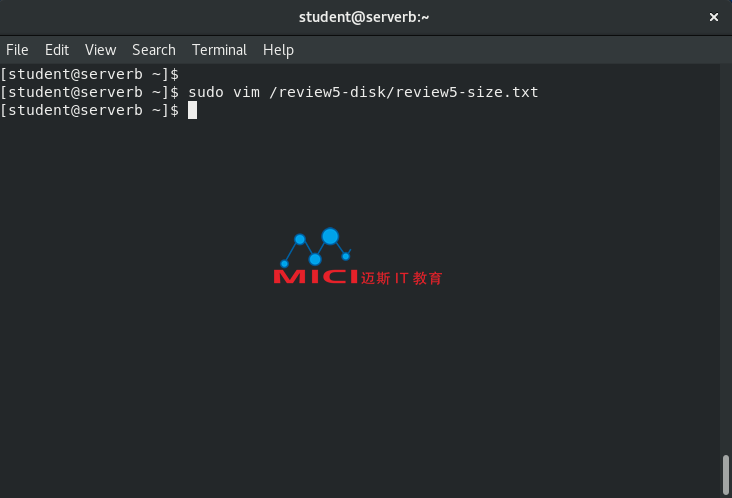Click the first empty prompt line
732x498 pixels.
pos(89,74)
